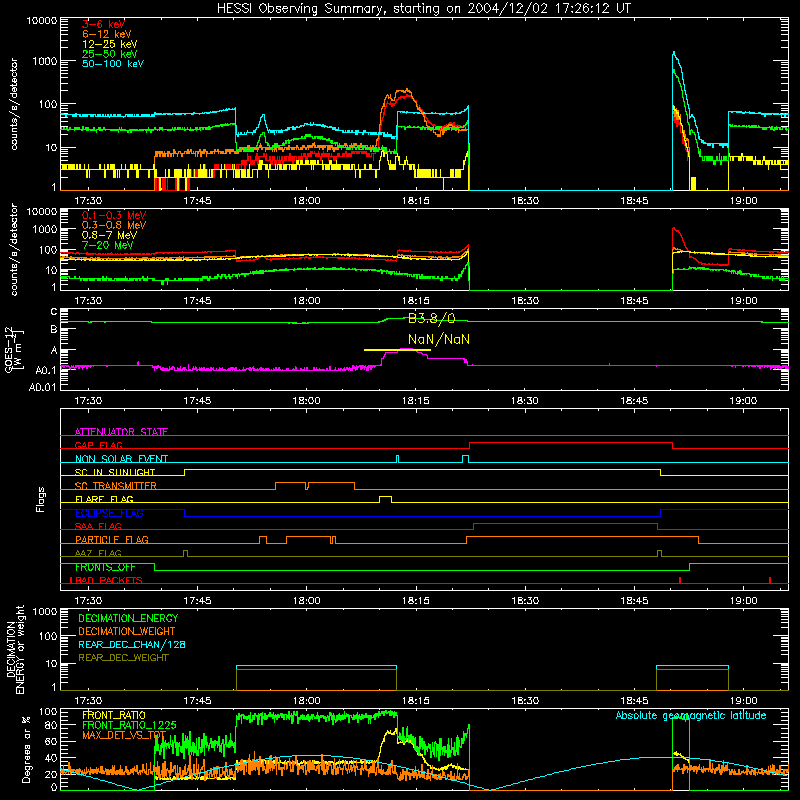This screenshot has height=800, width=800.
Task: Click the DECIMATION ENERGY or weight axis title
Action: (x=15, y=649)
